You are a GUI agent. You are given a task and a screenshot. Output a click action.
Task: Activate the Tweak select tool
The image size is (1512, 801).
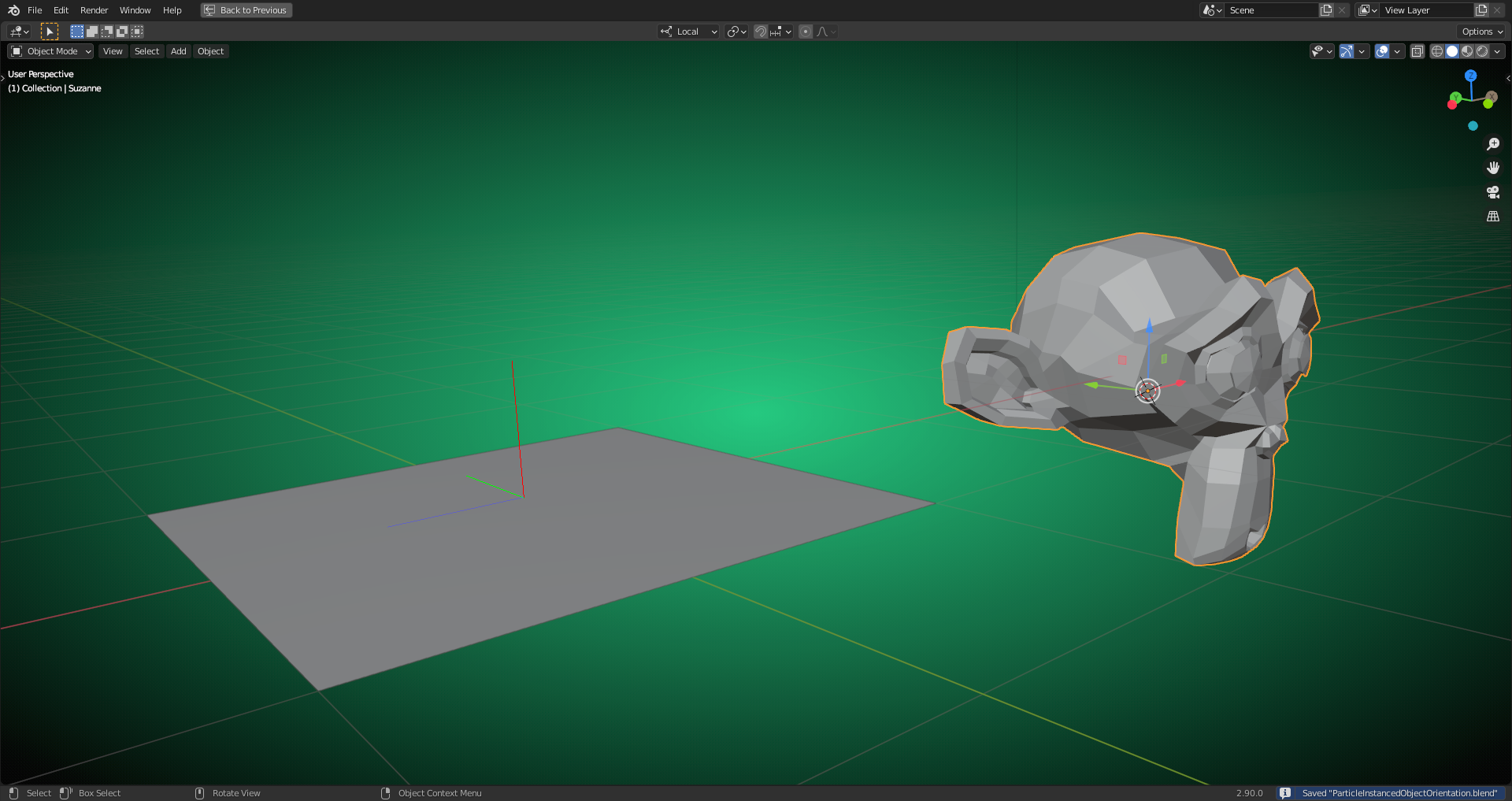pos(50,31)
